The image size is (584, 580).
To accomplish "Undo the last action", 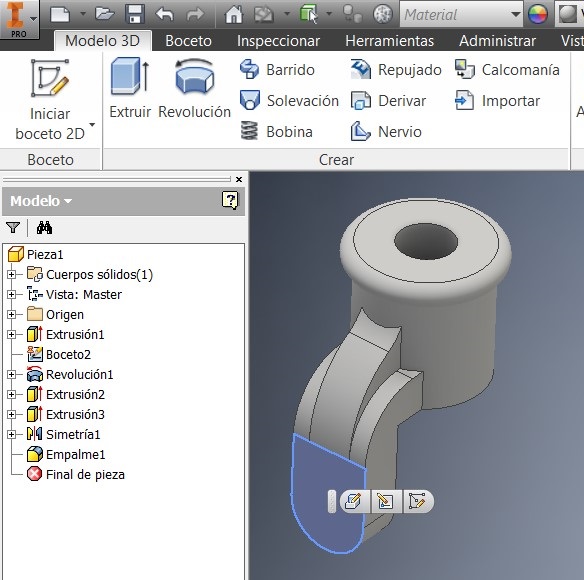I will point(165,15).
